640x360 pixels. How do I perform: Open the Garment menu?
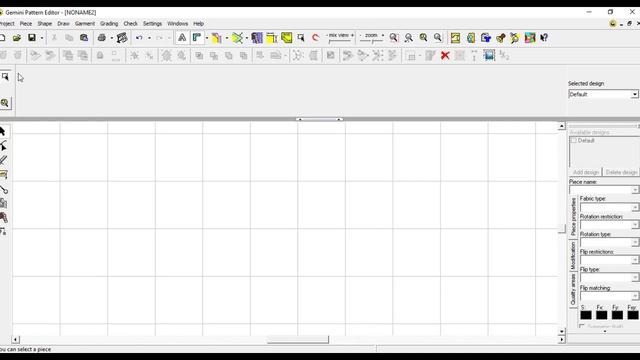point(84,24)
